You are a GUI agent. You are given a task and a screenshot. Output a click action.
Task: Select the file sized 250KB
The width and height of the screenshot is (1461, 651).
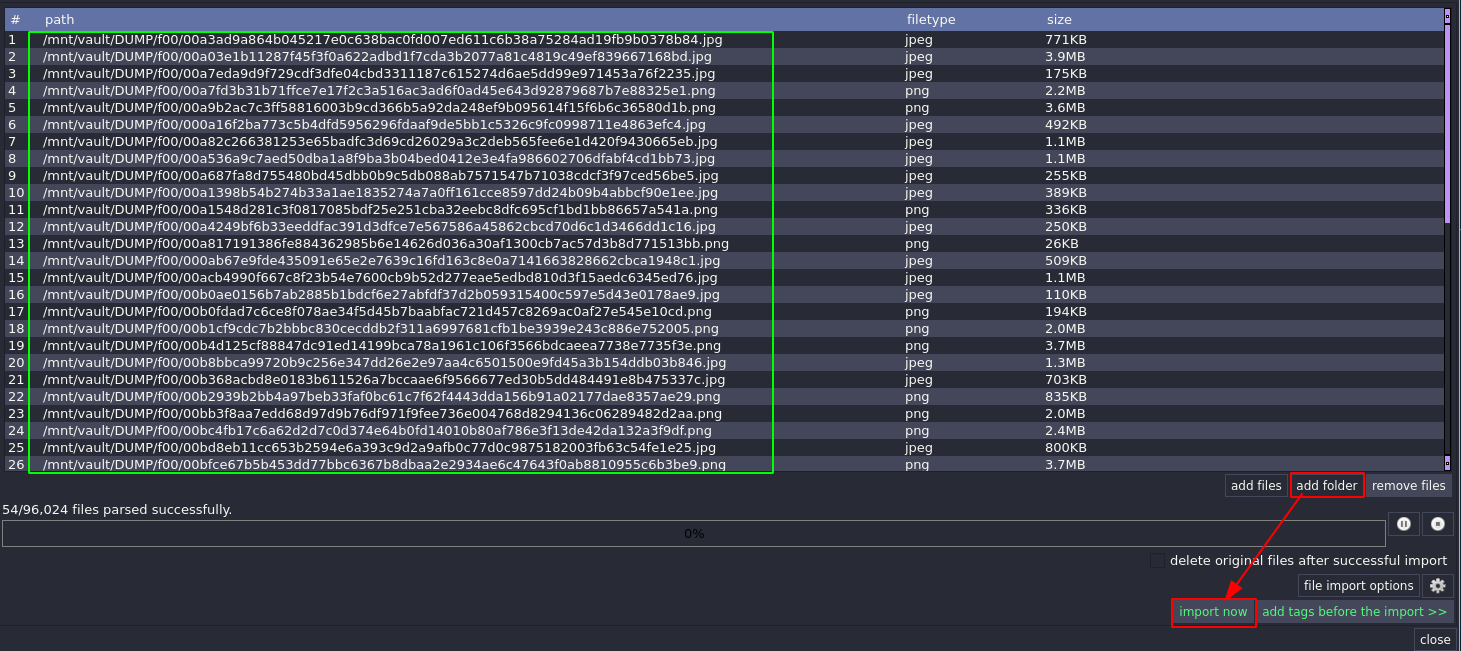pyautogui.click(x=723, y=227)
